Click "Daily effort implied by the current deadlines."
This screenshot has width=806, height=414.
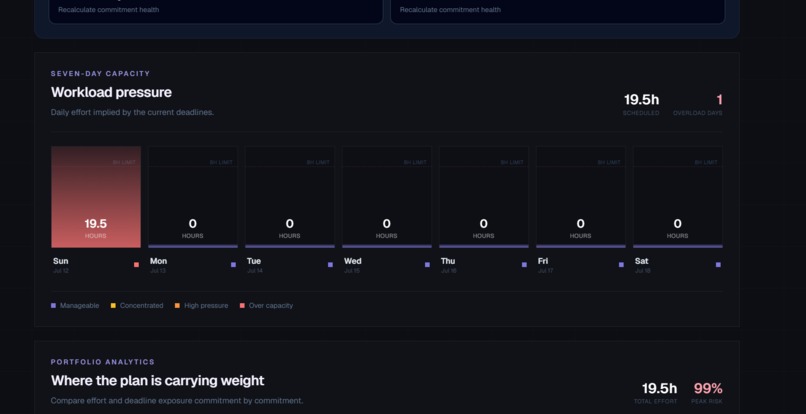tap(132, 112)
